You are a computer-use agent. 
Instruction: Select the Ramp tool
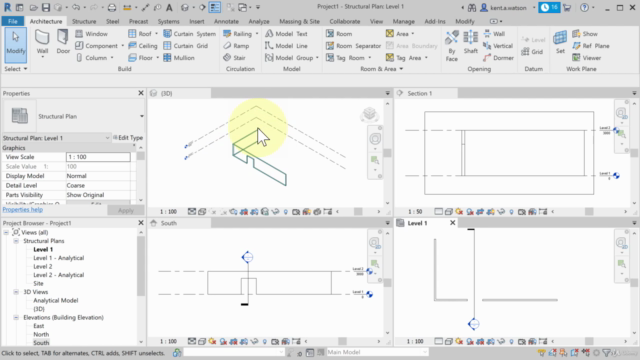click(x=236, y=46)
